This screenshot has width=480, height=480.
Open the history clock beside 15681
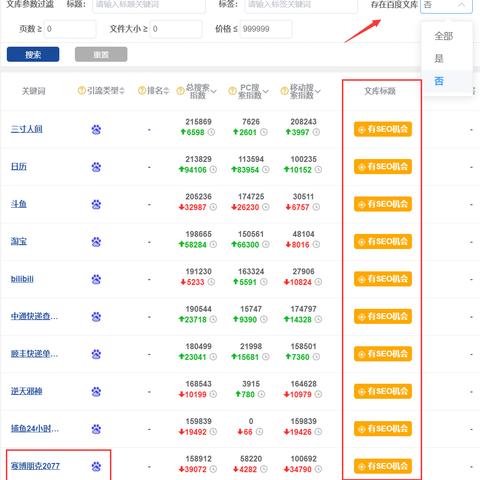tap(266, 357)
